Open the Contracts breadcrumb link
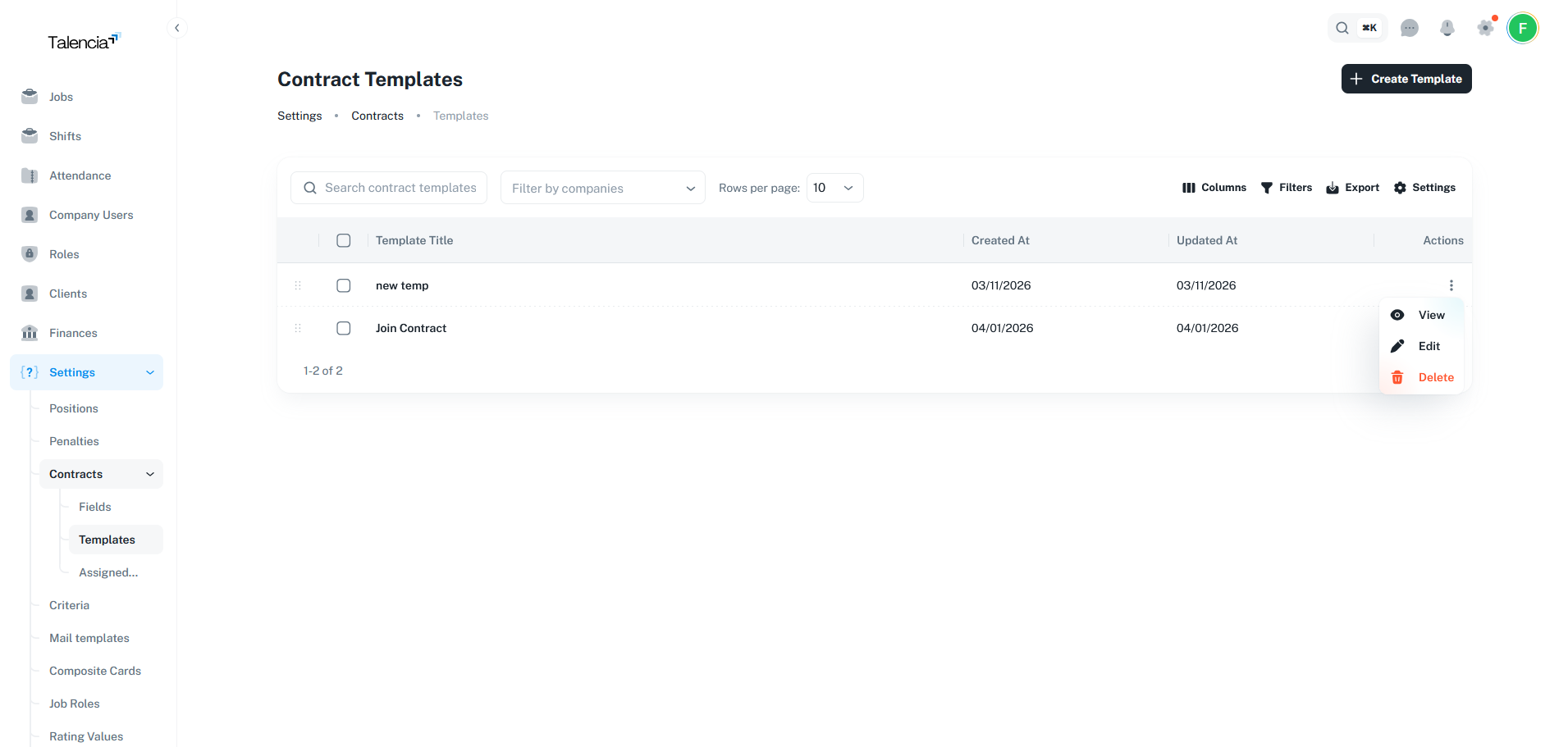 pyautogui.click(x=377, y=116)
